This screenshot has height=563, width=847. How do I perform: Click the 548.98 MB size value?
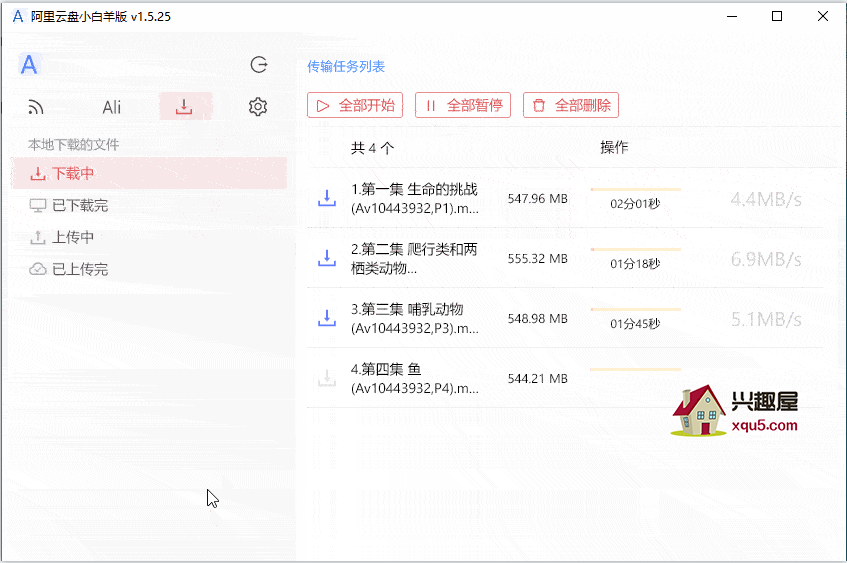[537, 319]
